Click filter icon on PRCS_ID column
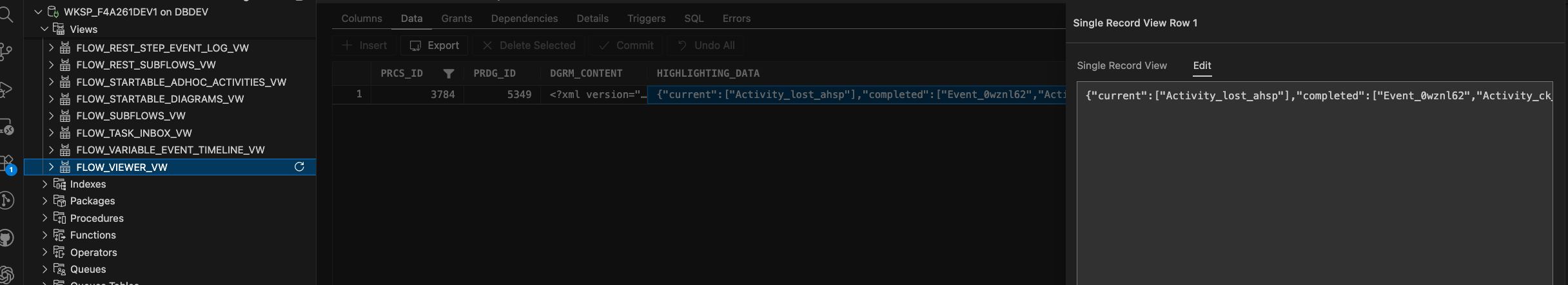This screenshot has width=1568, height=285. point(449,74)
